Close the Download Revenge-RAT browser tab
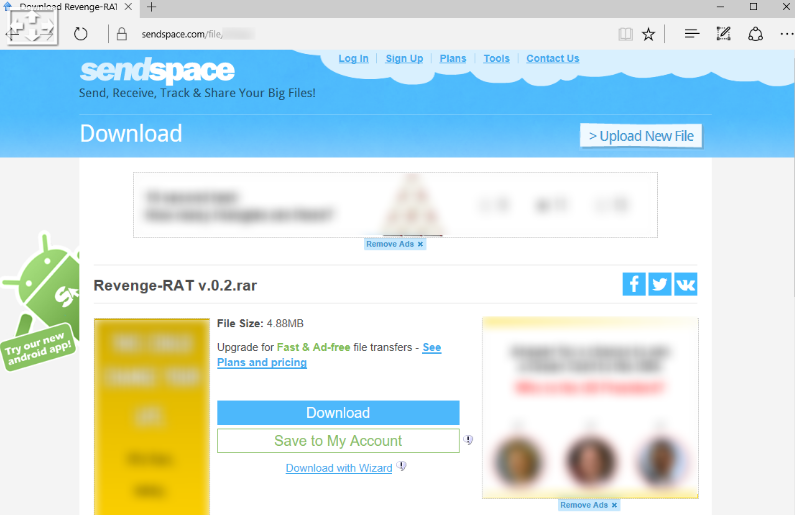The width and height of the screenshot is (795, 515). point(128,7)
